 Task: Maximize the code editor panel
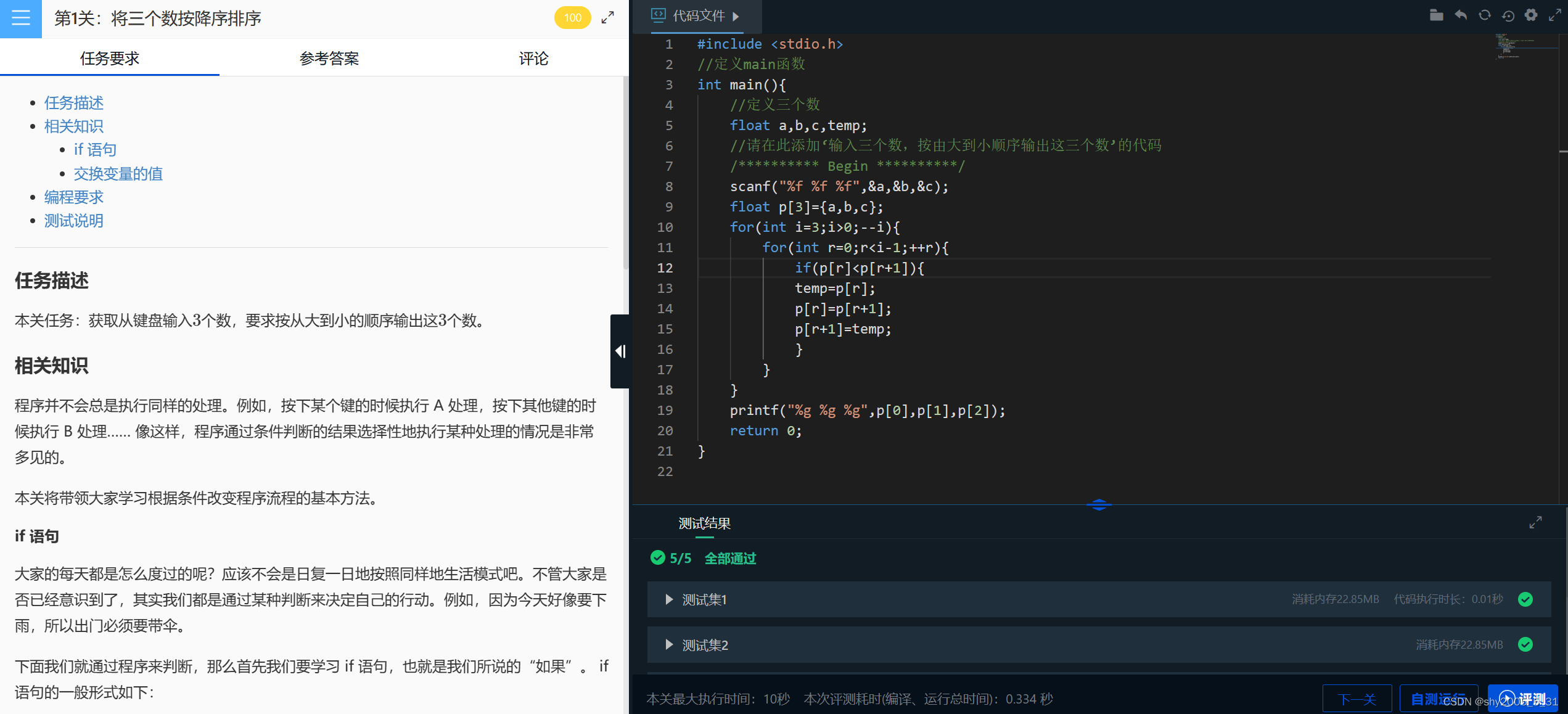pos(1555,15)
